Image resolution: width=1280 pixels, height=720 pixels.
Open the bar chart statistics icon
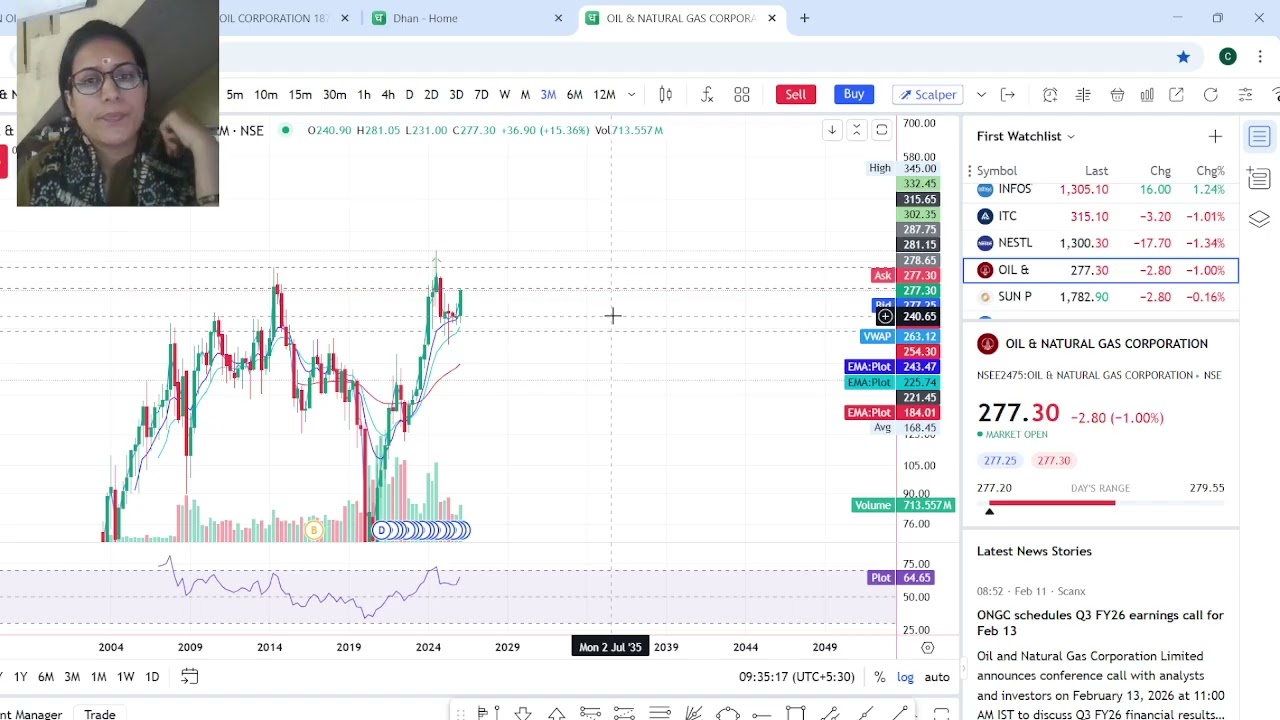(1147, 94)
